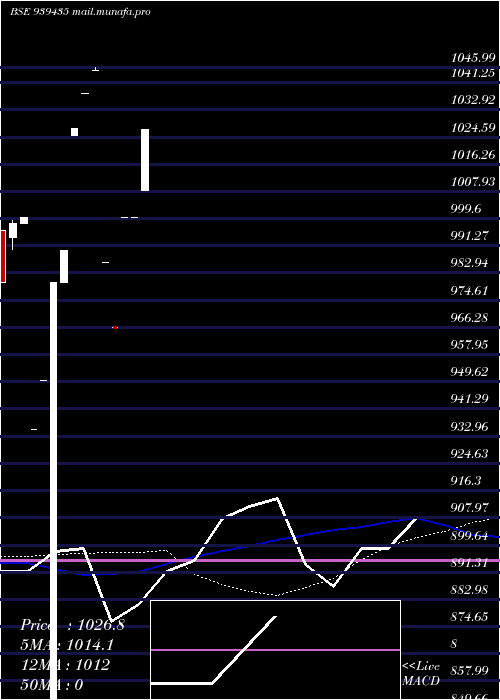Select the 949.62 axis value
The image size is (500, 700).
click(469, 372)
